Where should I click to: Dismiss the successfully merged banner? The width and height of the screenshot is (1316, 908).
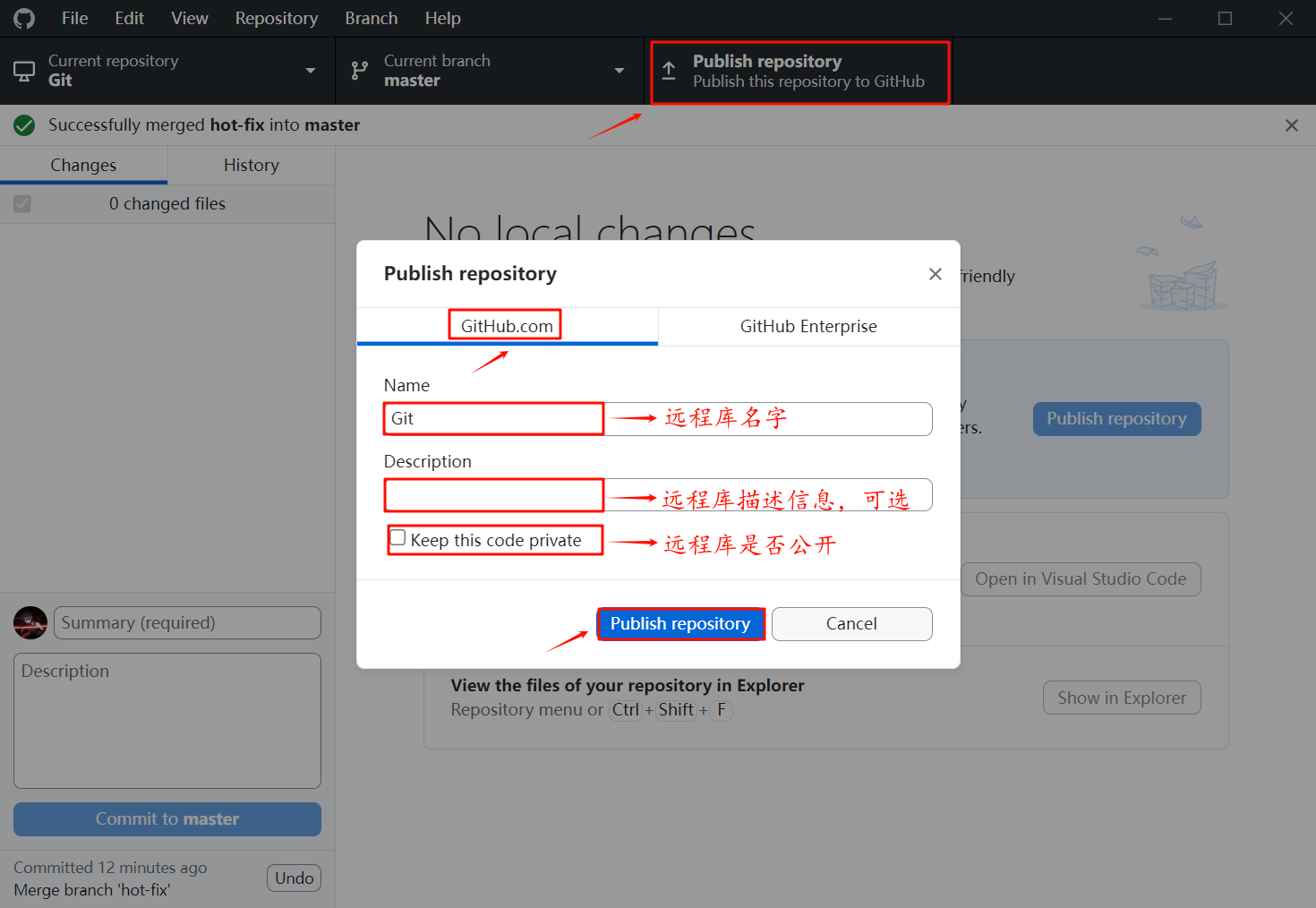(1291, 125)
